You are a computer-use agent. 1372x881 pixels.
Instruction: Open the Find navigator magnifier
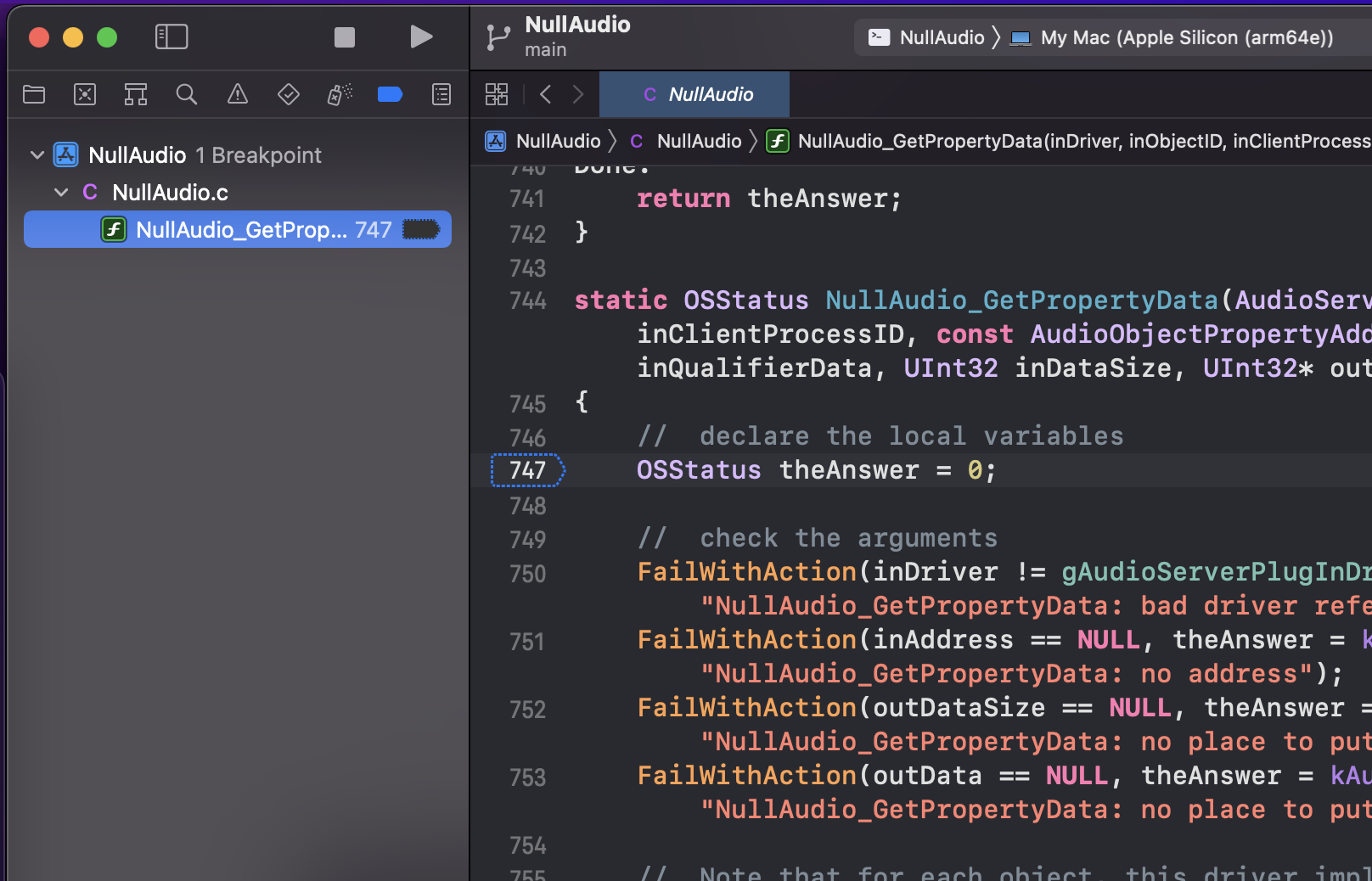pos(187,94)
